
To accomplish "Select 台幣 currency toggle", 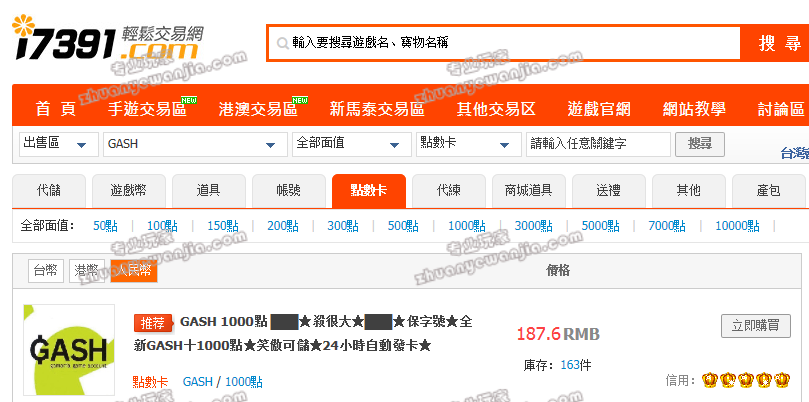I will click(x=46, y=271).
